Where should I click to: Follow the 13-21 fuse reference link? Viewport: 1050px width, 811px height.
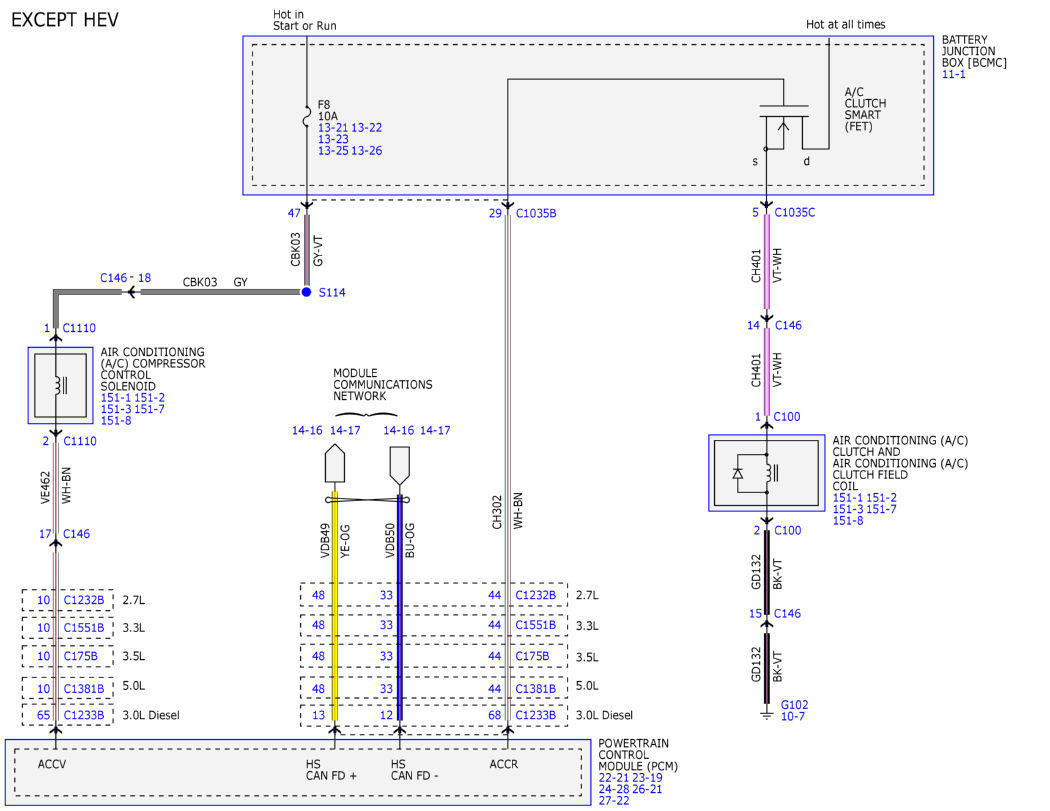point(333,127)
